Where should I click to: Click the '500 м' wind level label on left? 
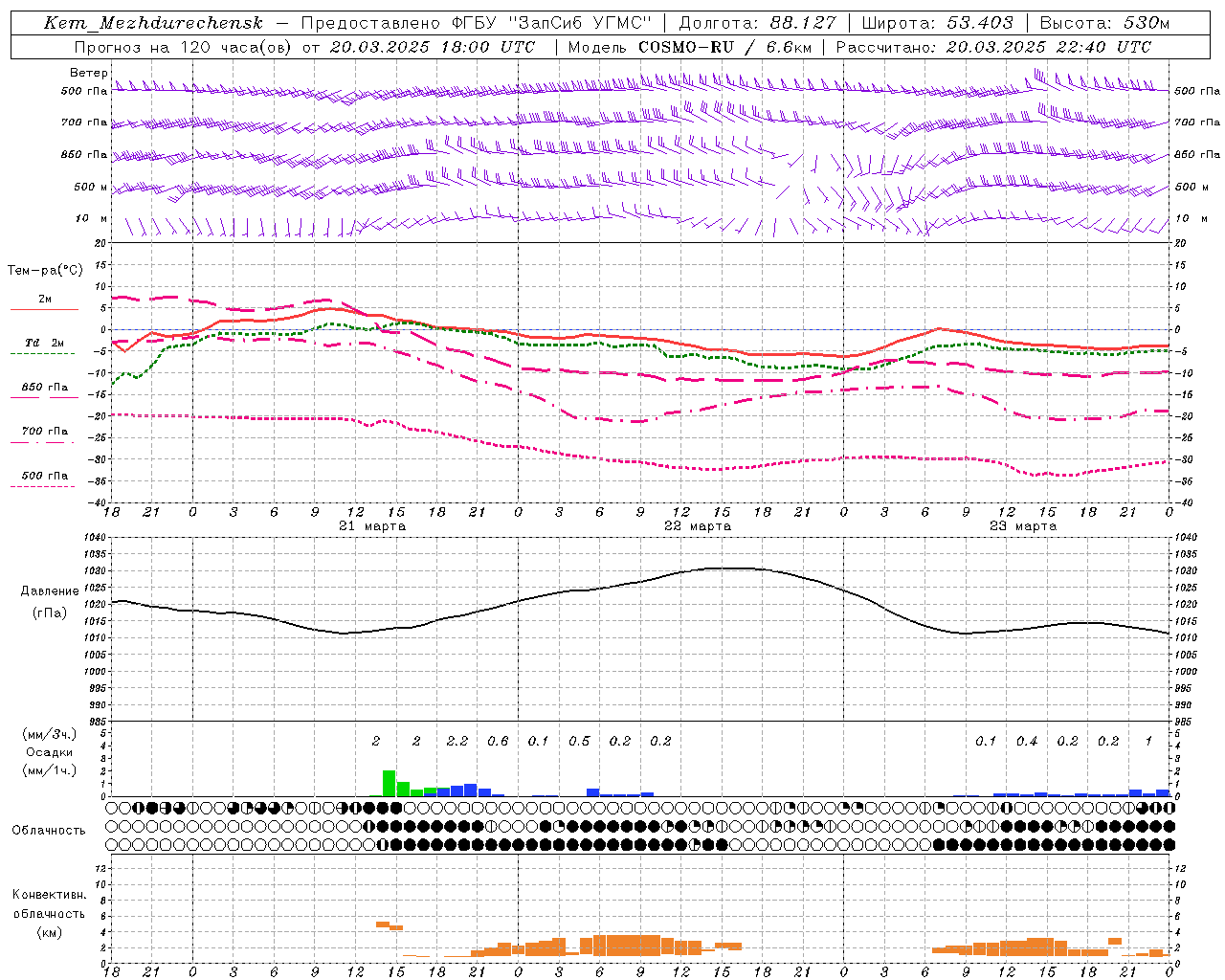click(x=91, y=187)
